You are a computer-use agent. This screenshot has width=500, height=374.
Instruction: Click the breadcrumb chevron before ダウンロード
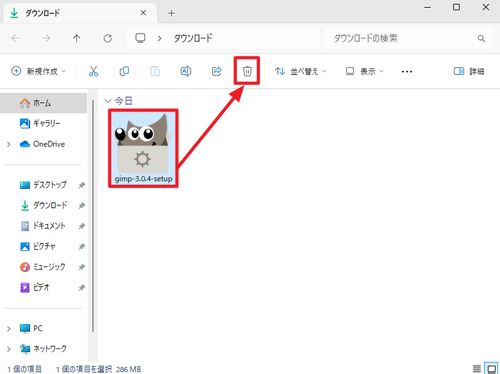[x=160, y=38]
